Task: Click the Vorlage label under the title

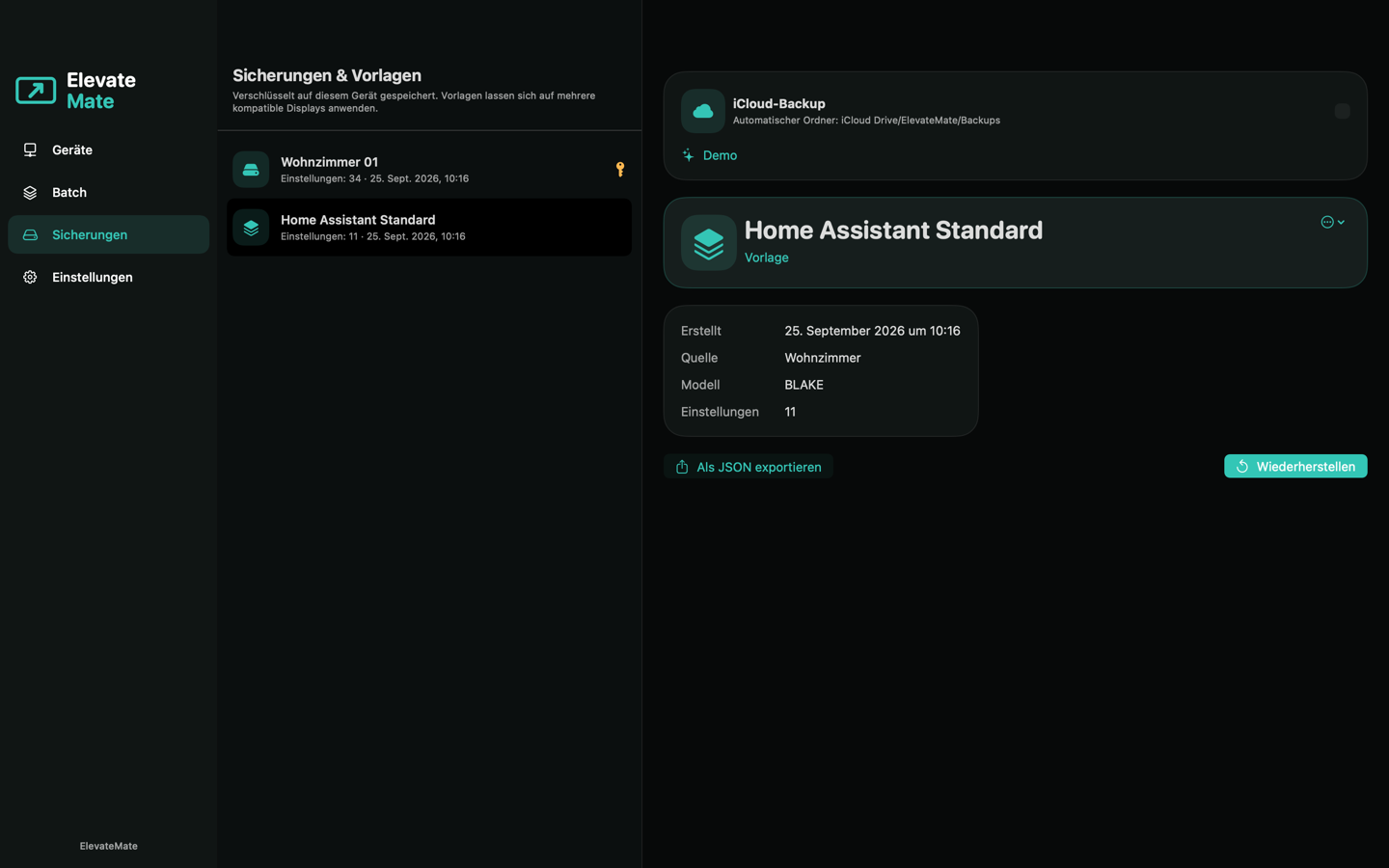Action: 767,258
